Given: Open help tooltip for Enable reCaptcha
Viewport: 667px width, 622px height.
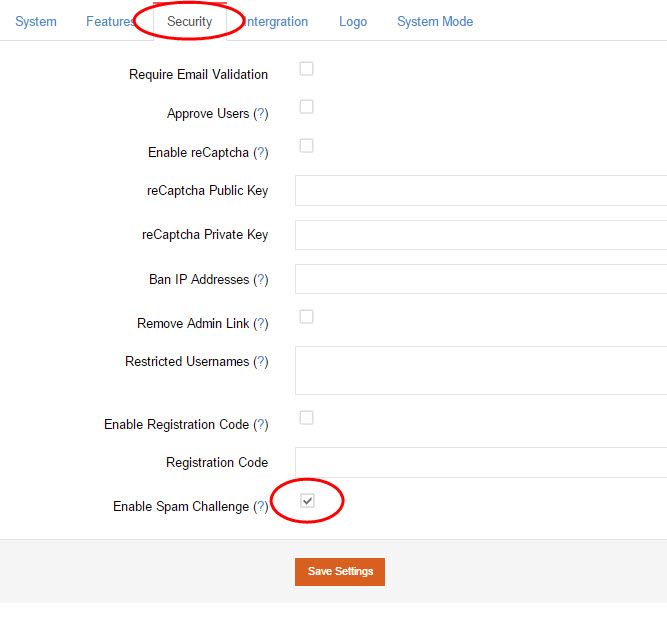Looking at the screenshot, I should tap(261, 152).
